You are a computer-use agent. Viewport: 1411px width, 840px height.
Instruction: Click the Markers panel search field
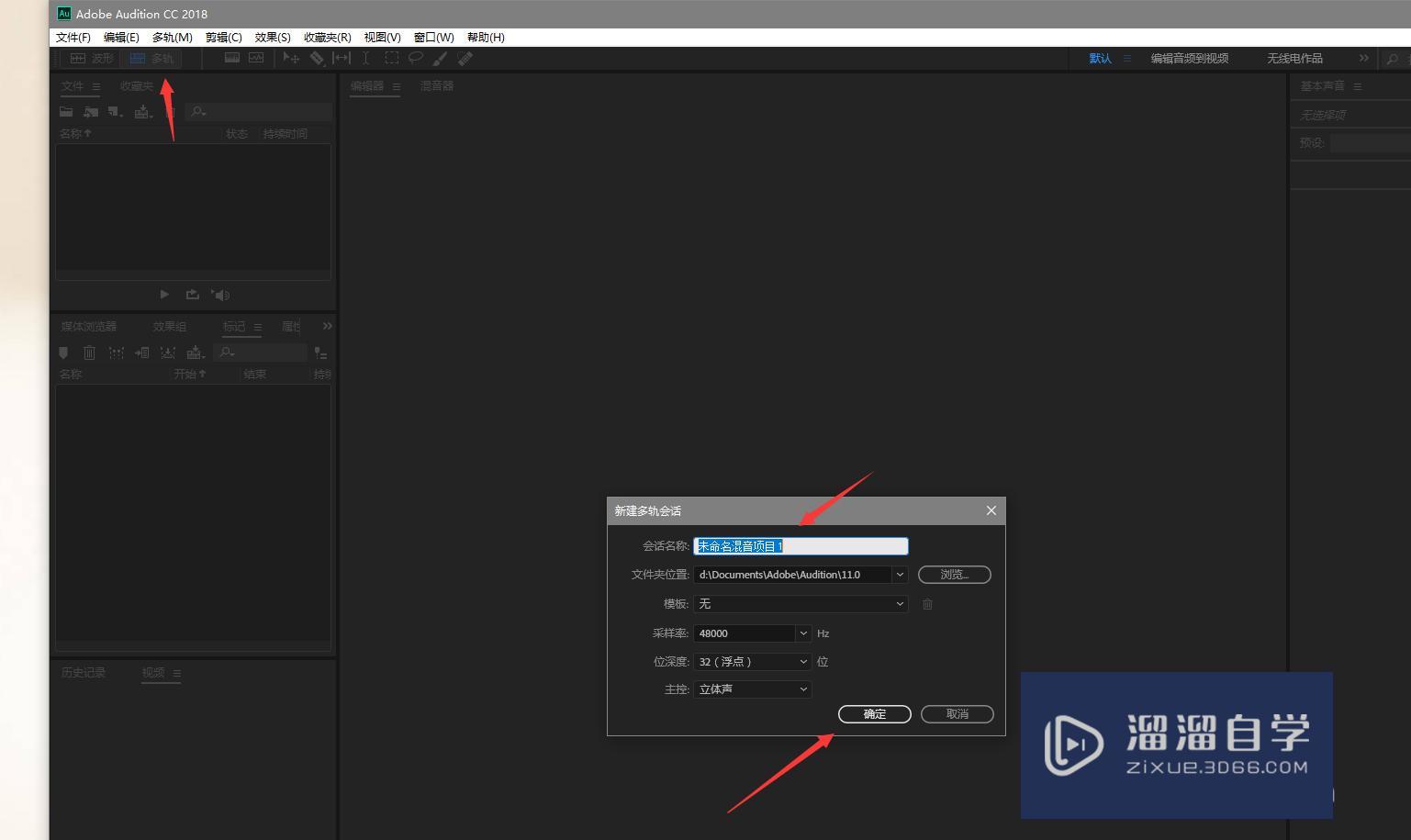tap(261, 353)
